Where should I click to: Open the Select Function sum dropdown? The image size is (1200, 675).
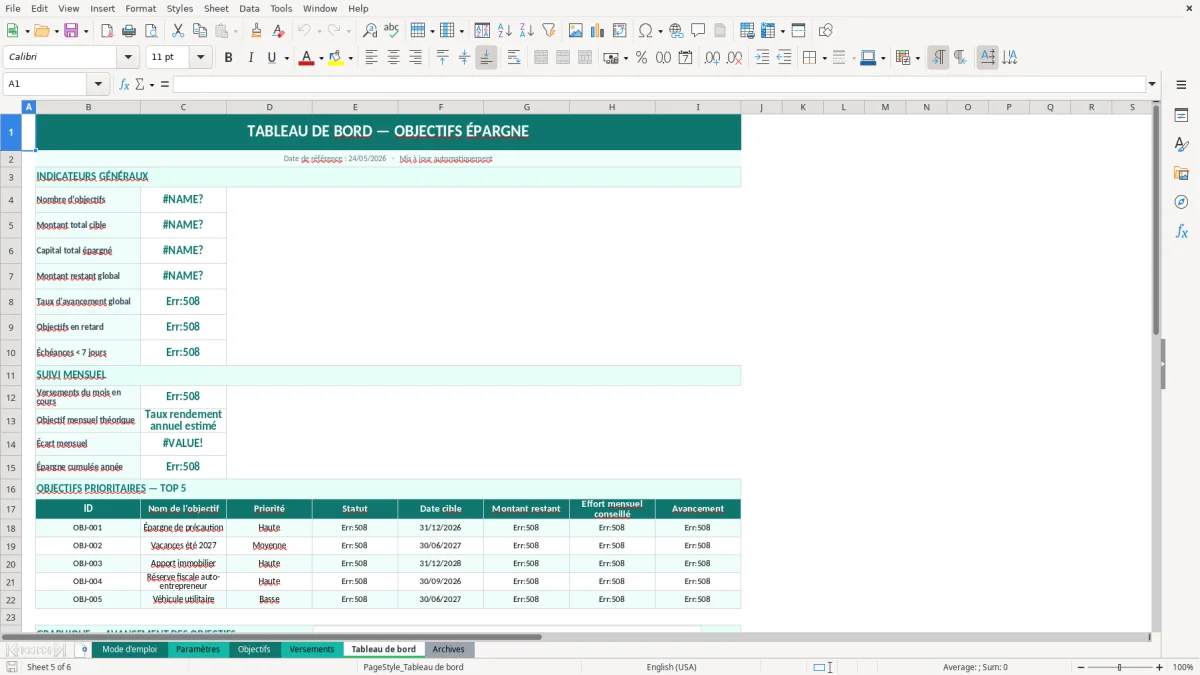click(x=153, y=85)
